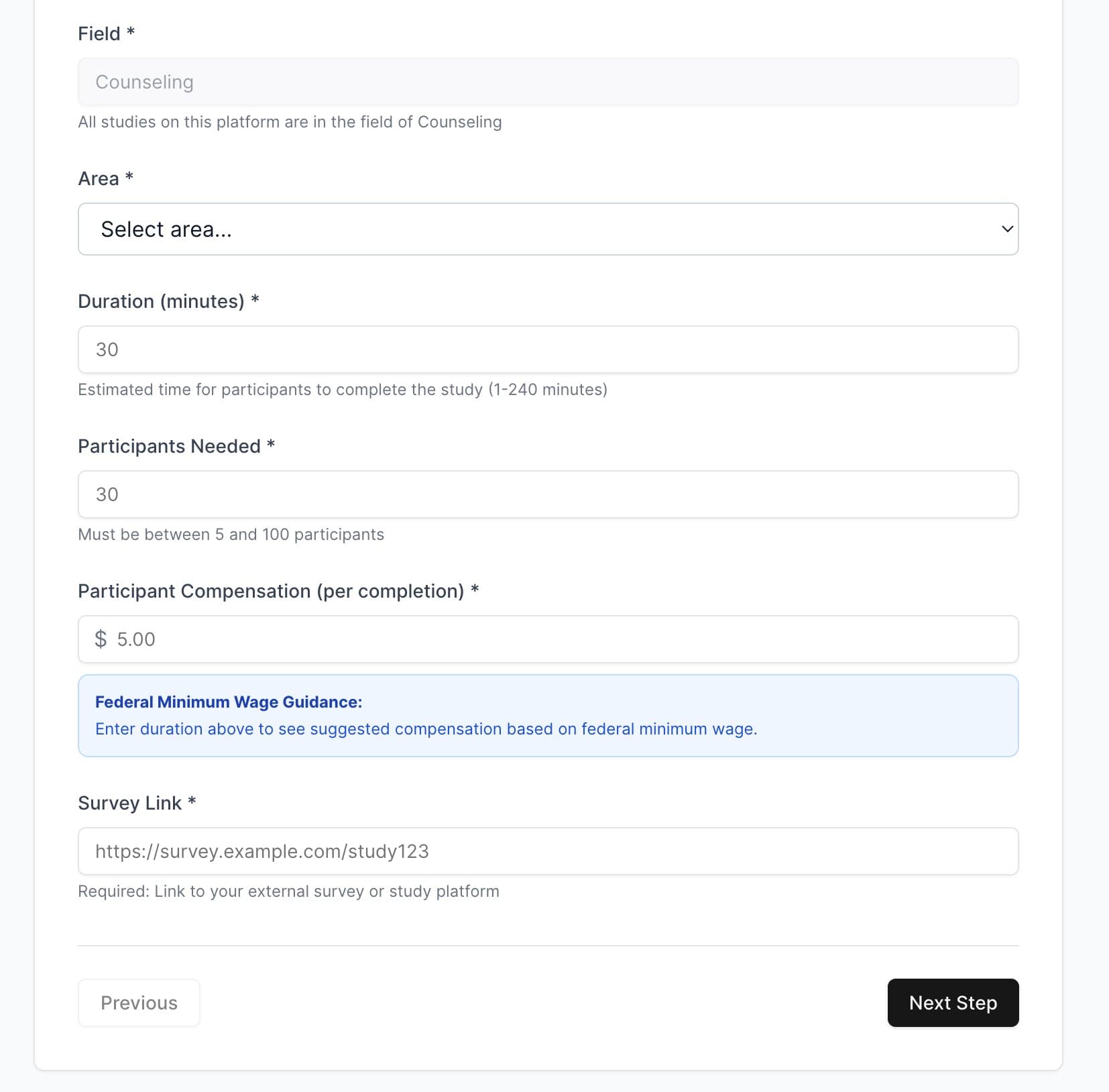Click the Participant Compensation label

pos(271,592)
